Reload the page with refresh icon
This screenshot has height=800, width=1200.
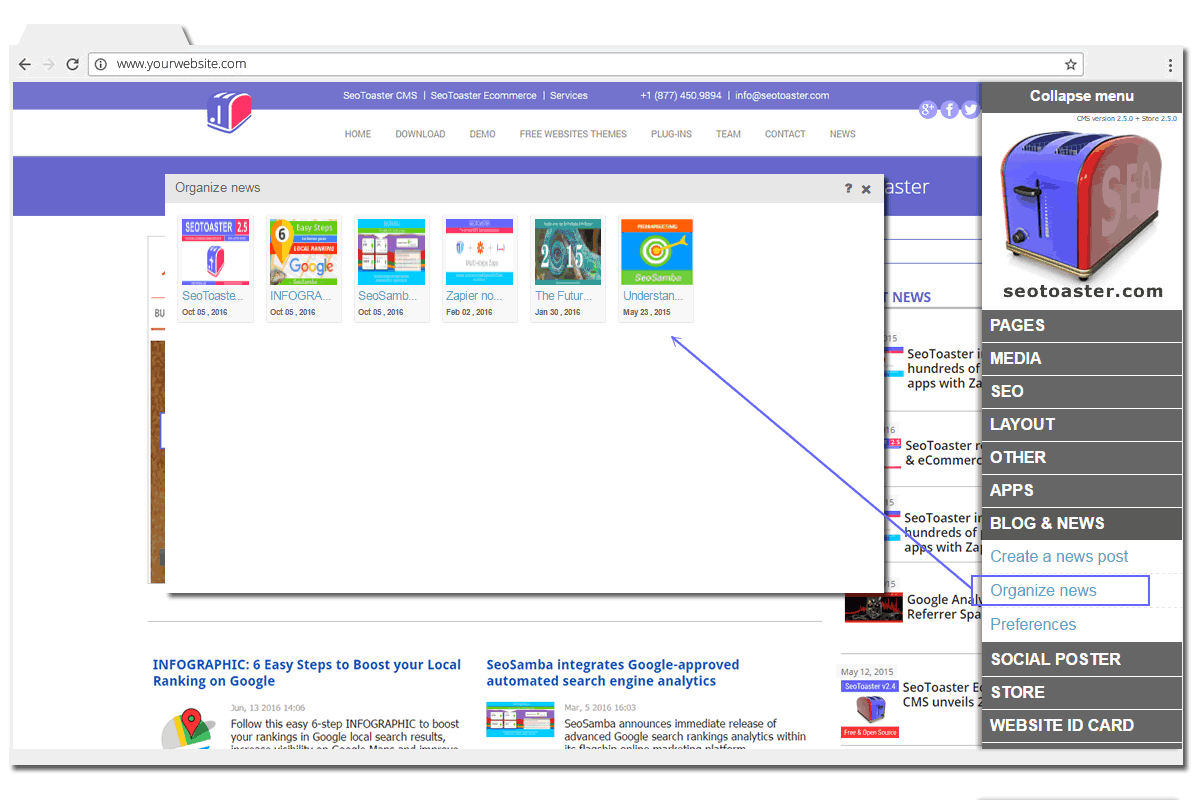(73, 64)
